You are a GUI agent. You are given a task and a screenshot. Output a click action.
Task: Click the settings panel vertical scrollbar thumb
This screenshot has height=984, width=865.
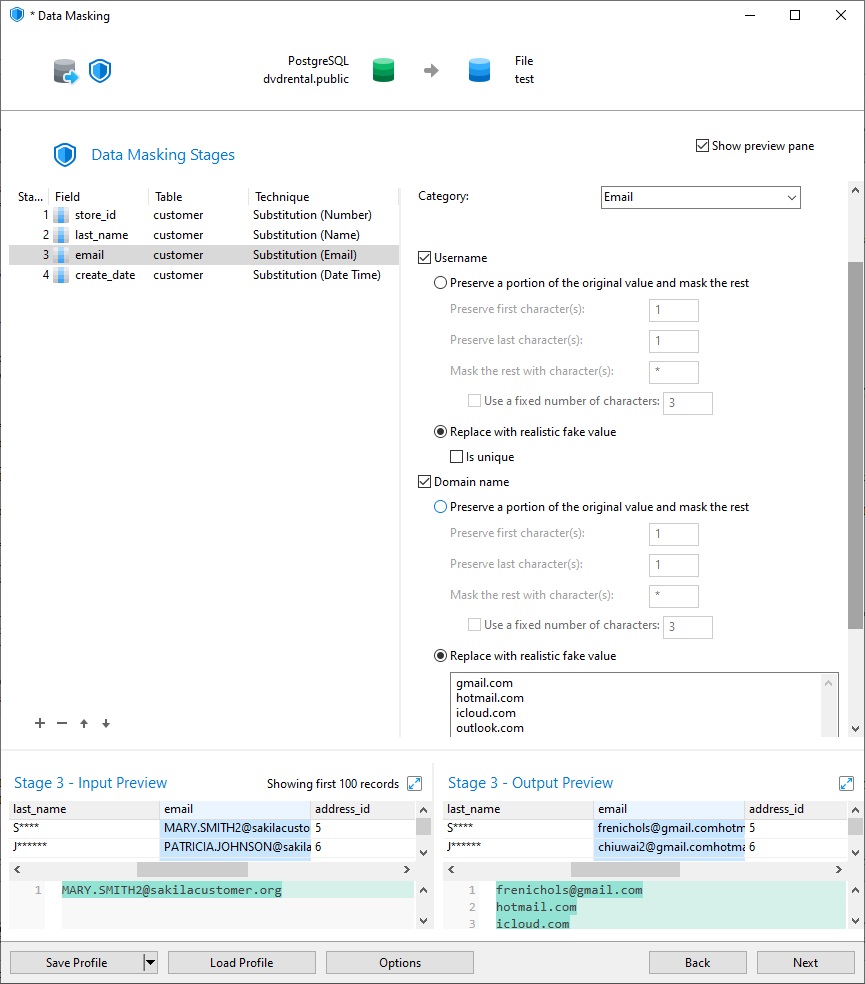coord(855,446)
